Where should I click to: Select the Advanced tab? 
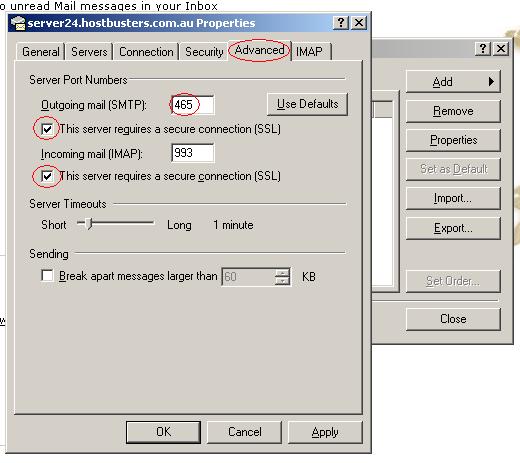click(259, 50)
